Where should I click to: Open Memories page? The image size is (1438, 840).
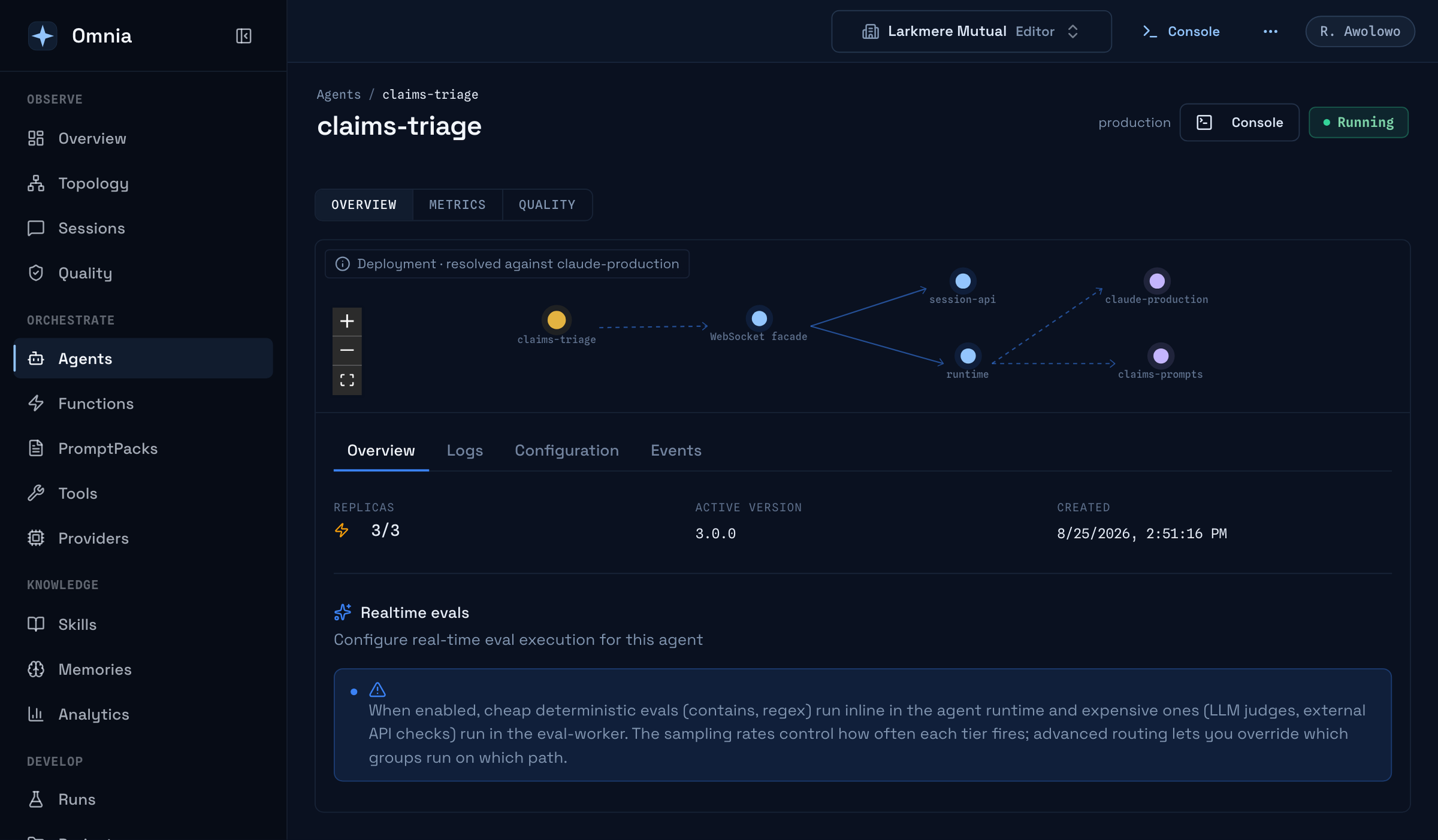pyautogui.click(x=143, y=669)
